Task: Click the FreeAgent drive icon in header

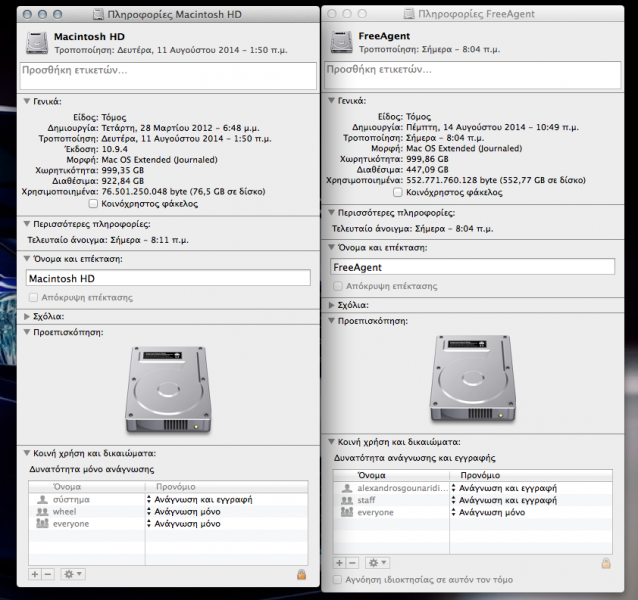Action: (x=341, y=42)
